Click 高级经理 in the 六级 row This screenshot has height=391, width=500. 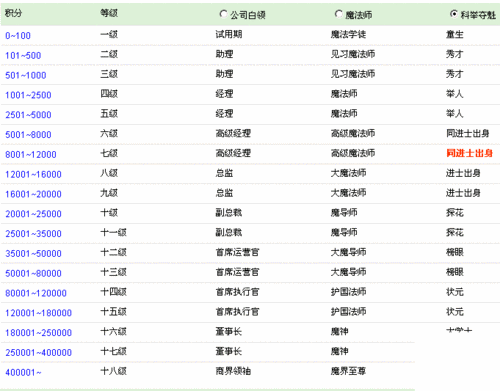(233, 133)
